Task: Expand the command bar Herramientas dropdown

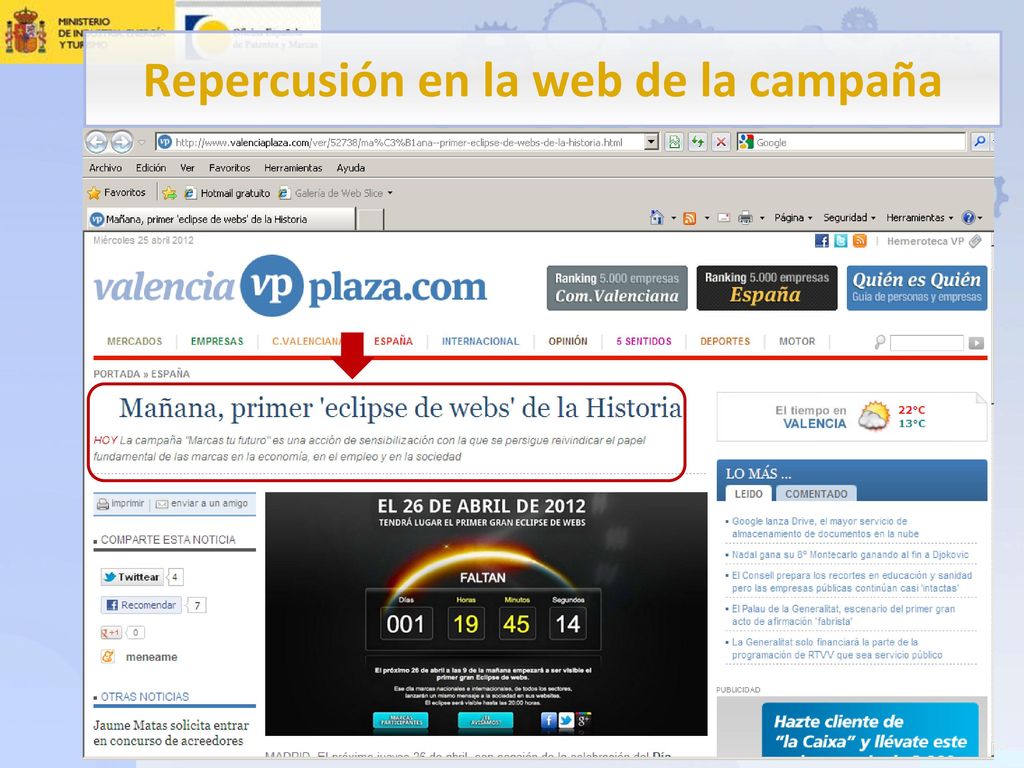Action: [920, 217]
